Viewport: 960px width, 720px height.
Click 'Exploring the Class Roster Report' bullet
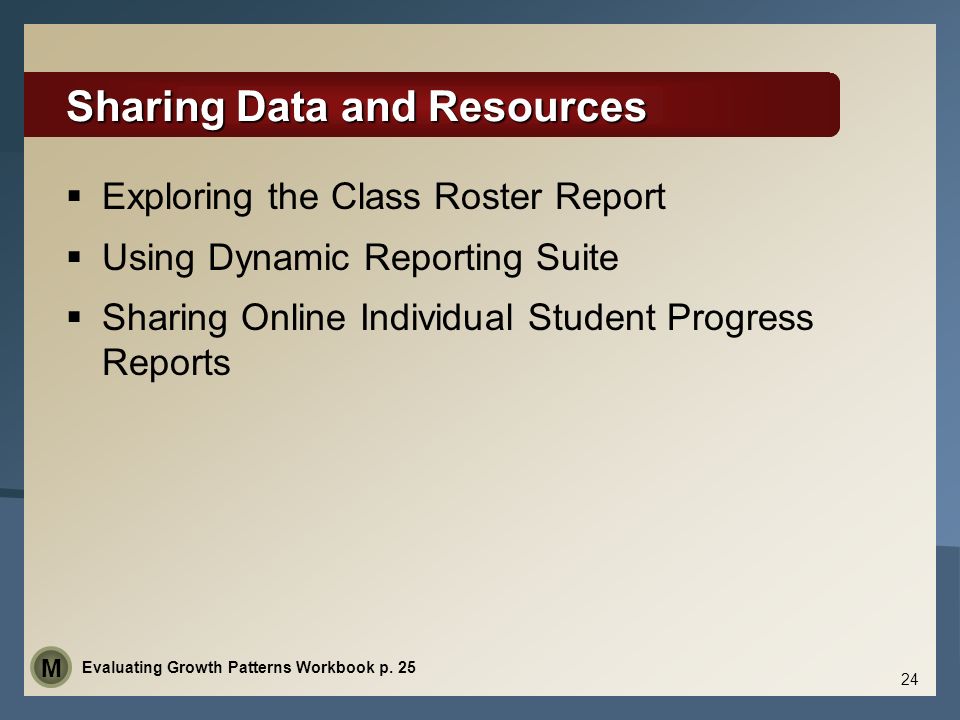click(384, 197)
